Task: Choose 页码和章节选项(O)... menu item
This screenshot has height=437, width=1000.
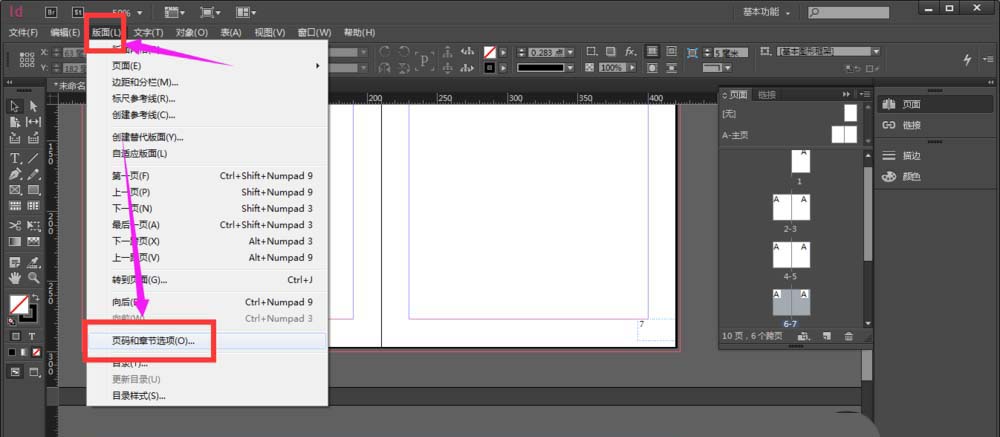Action: [207, 341]
